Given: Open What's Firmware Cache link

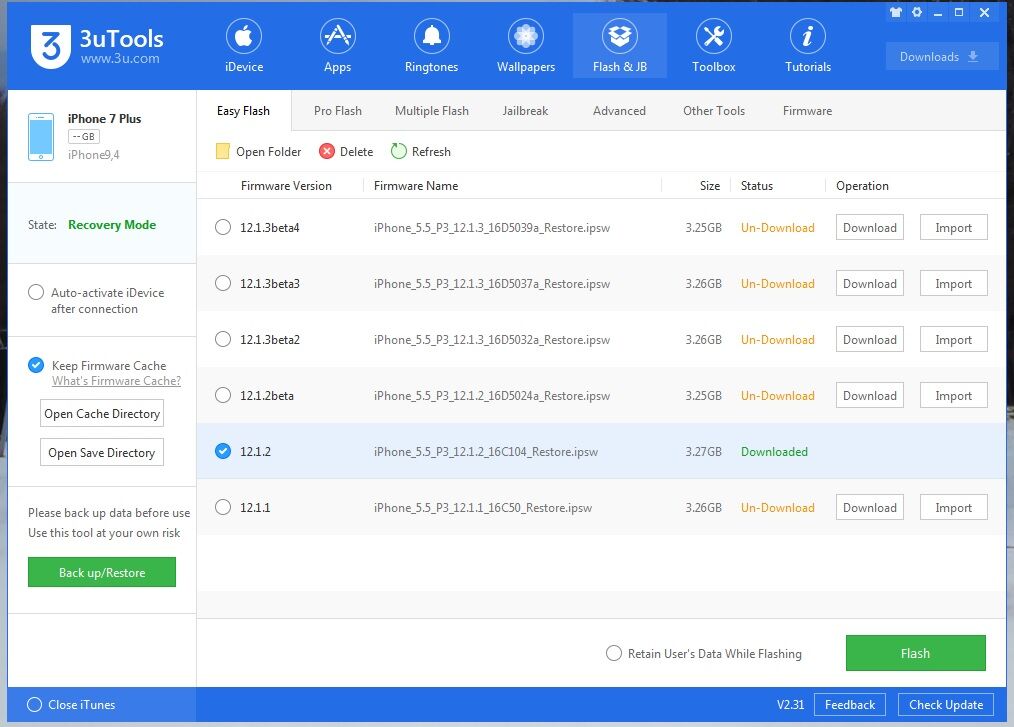Looking at the screenshot, I should tap(116, 381).
